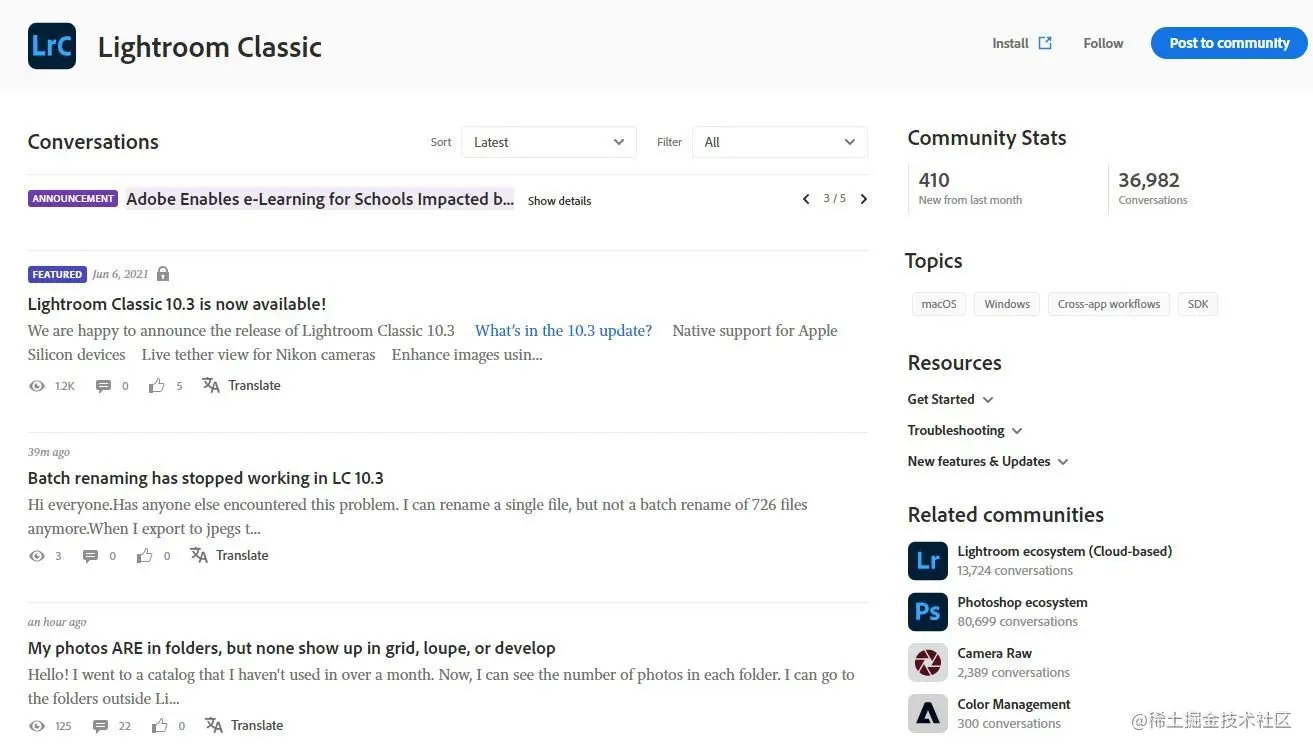Click the Lightroom Classic page title
This screenshot has height=752, width=1313.
(210, 47)
